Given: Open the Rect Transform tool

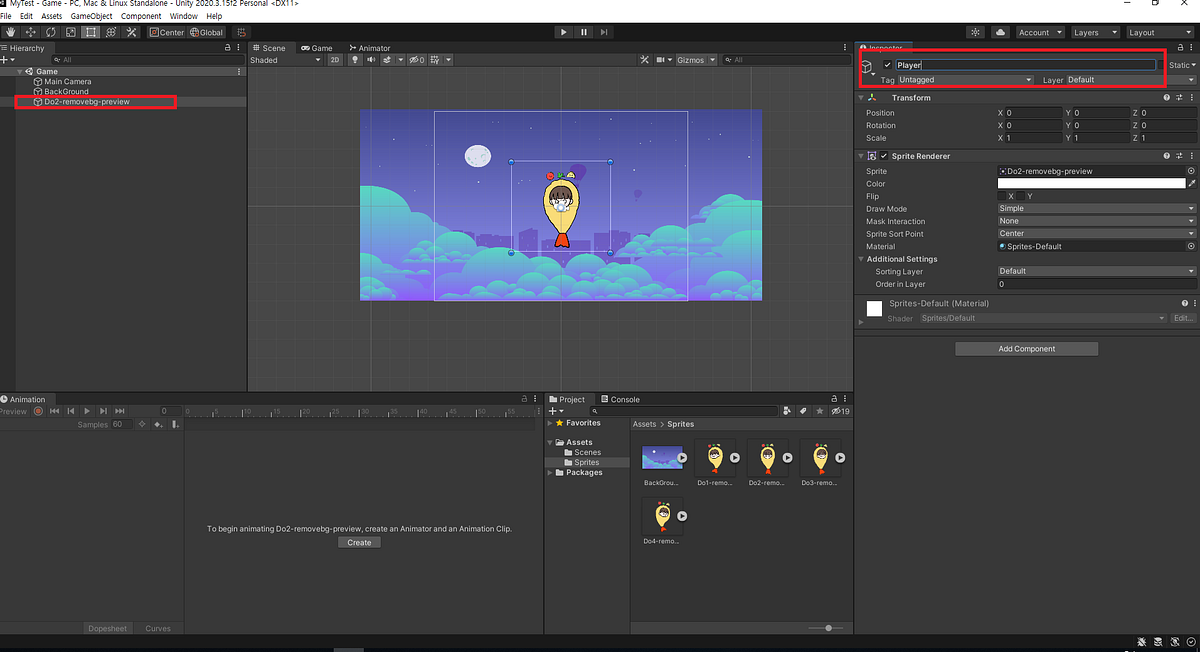Looking at the screenshot, I should click(91, 32).
